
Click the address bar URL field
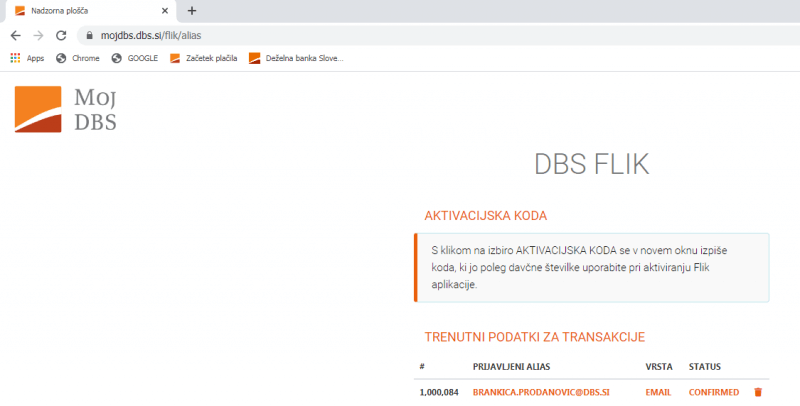point(439,36)
